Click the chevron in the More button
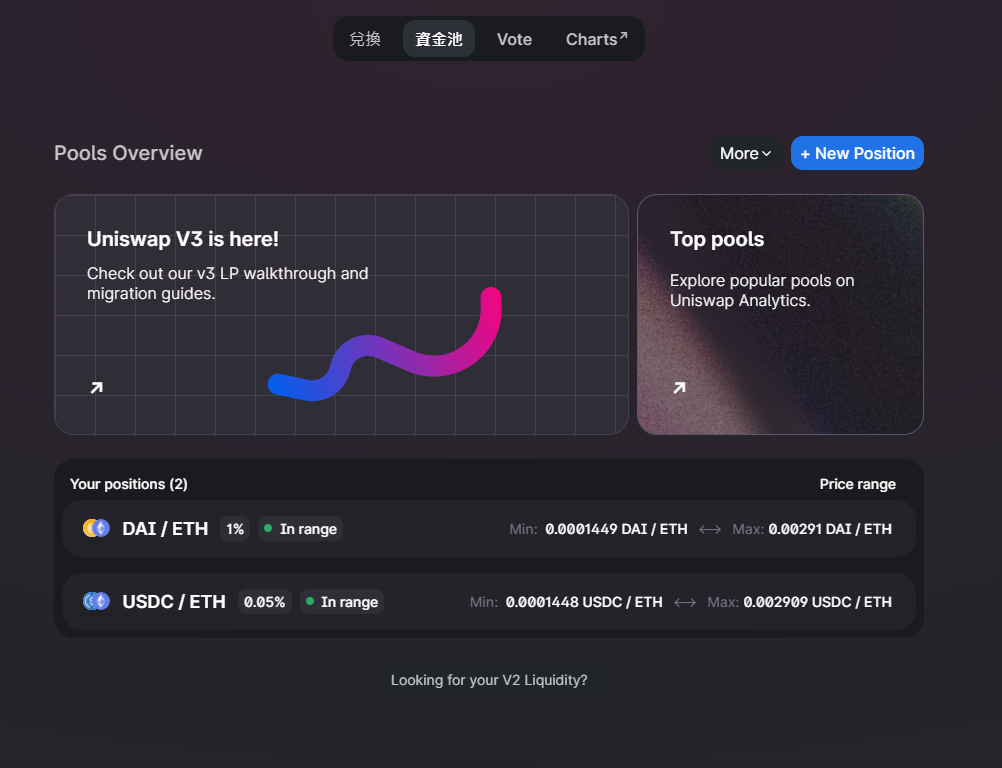 click(767, 154)
